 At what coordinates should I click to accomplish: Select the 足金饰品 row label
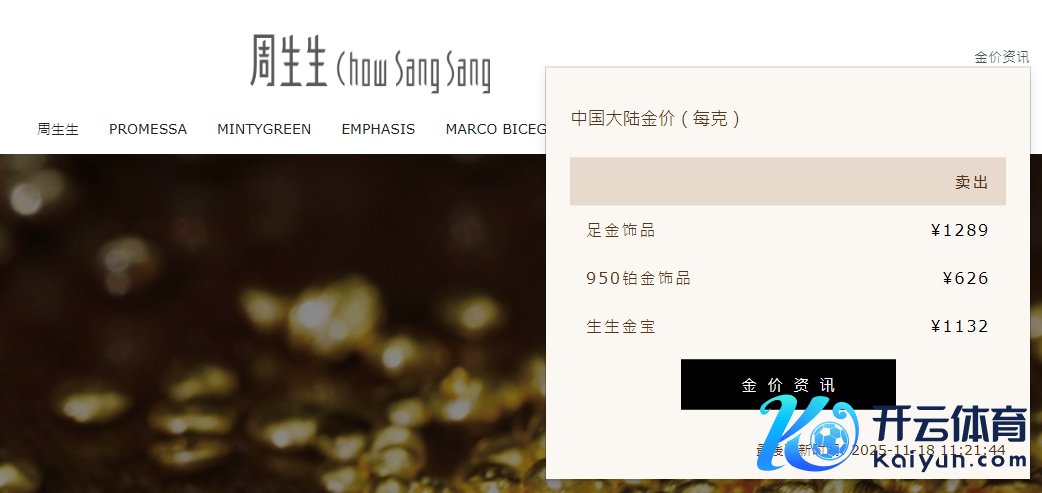621,231
